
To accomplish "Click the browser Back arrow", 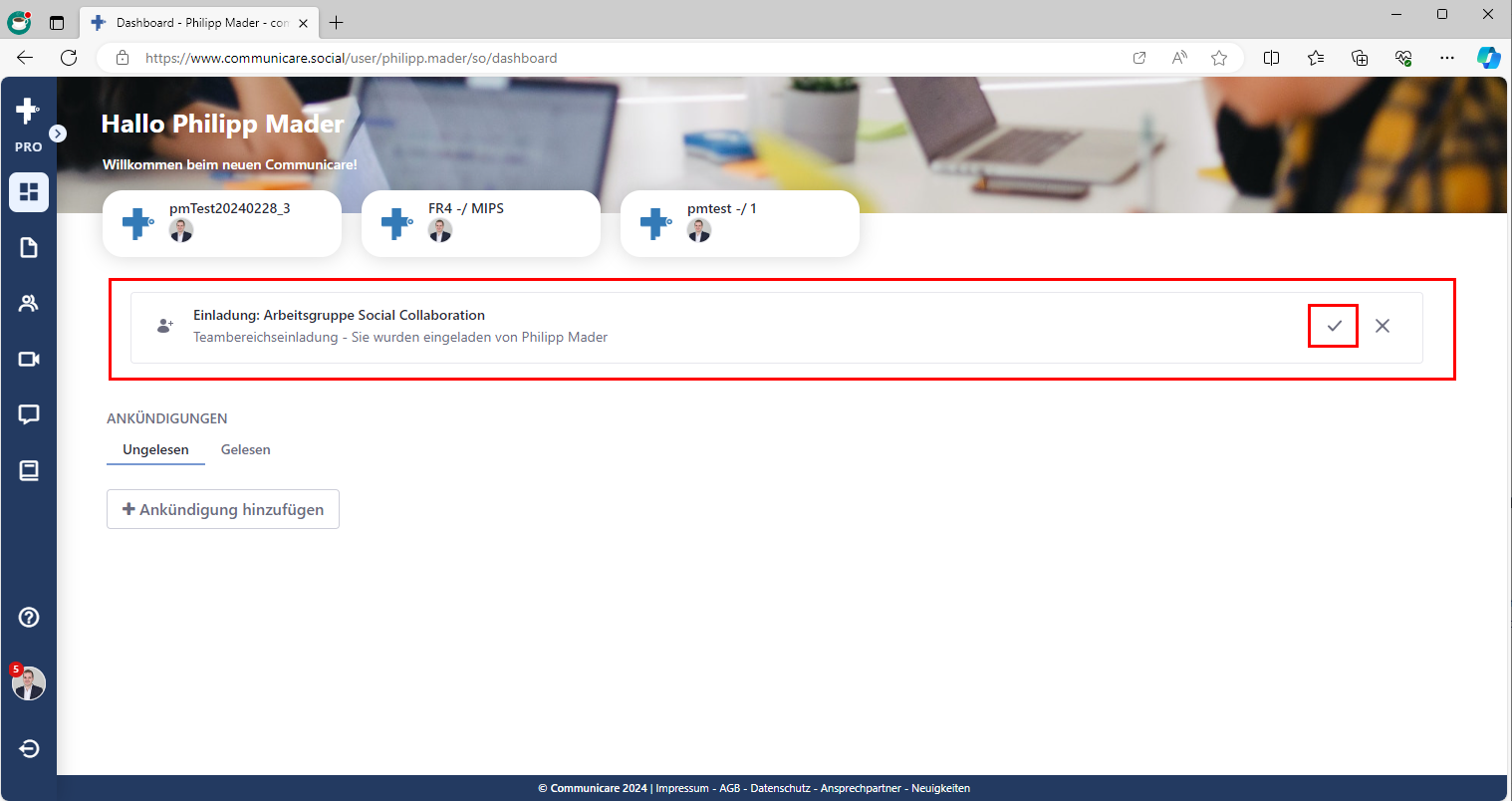I will coord(25,58).
